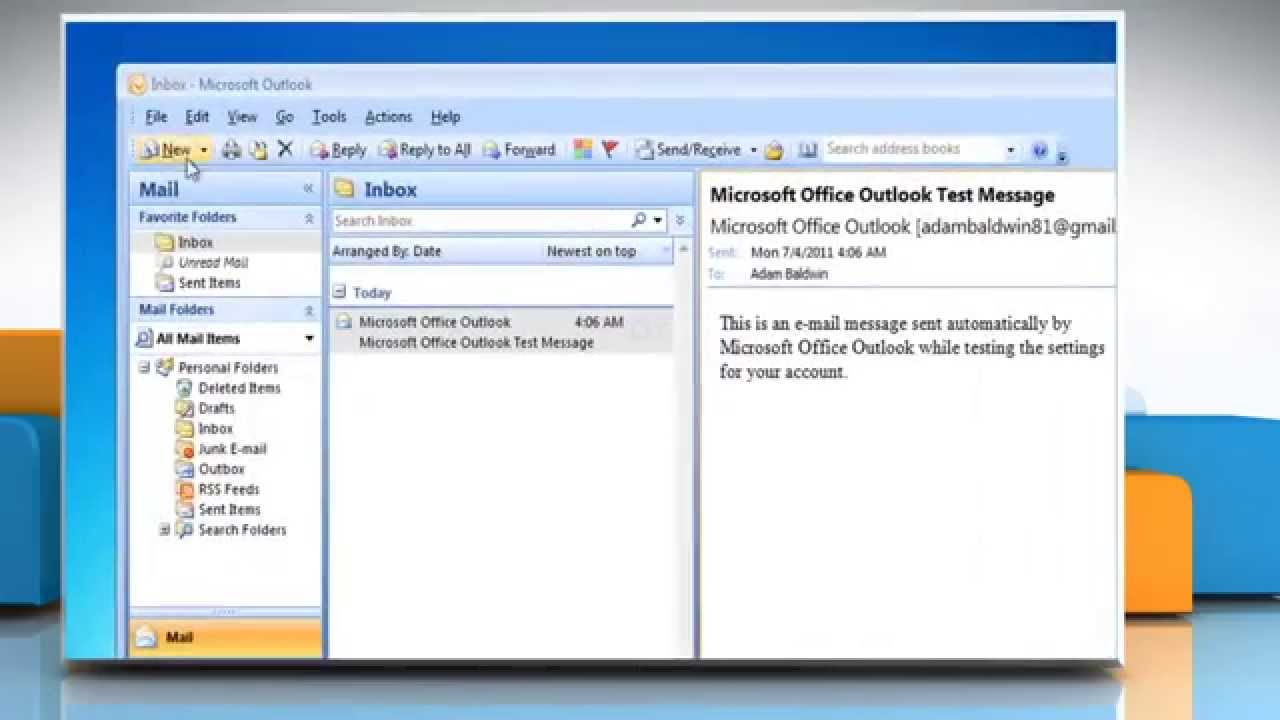Click the sender address adambaldwin81@gmail

point(1016,227)
